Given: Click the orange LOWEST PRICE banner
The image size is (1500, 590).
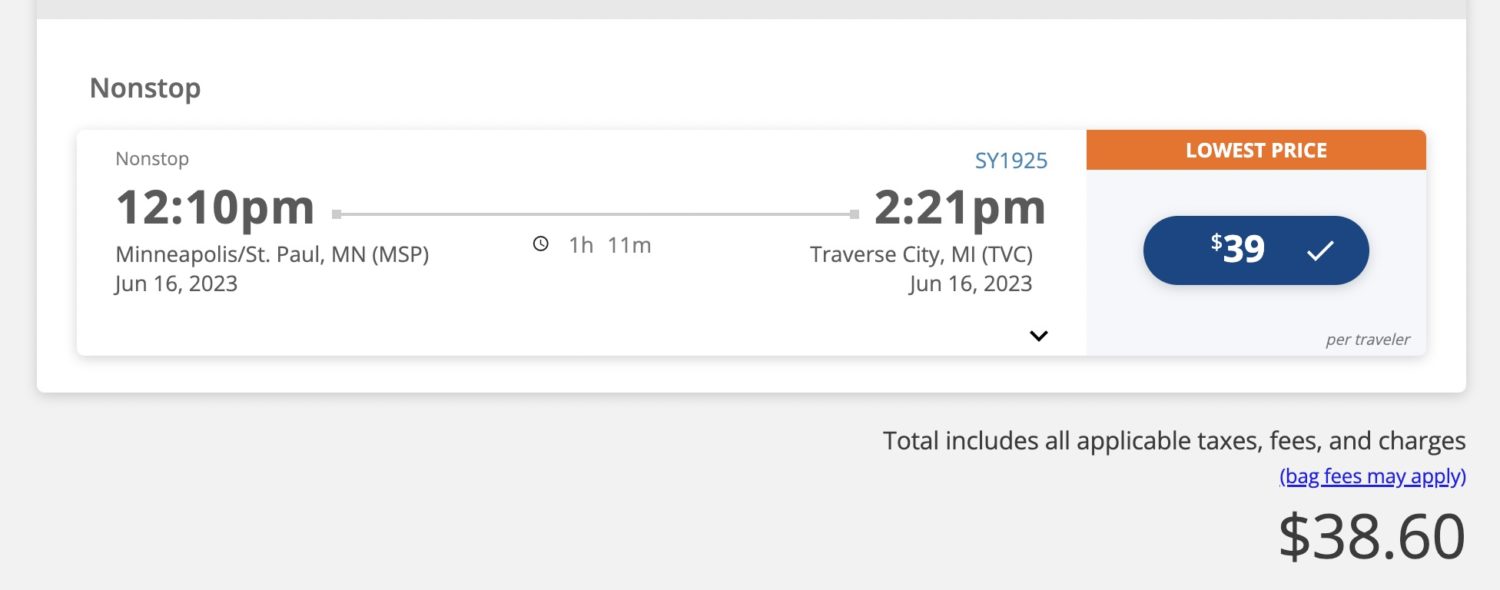Looking at the screenshot, I should point(1256,151).
